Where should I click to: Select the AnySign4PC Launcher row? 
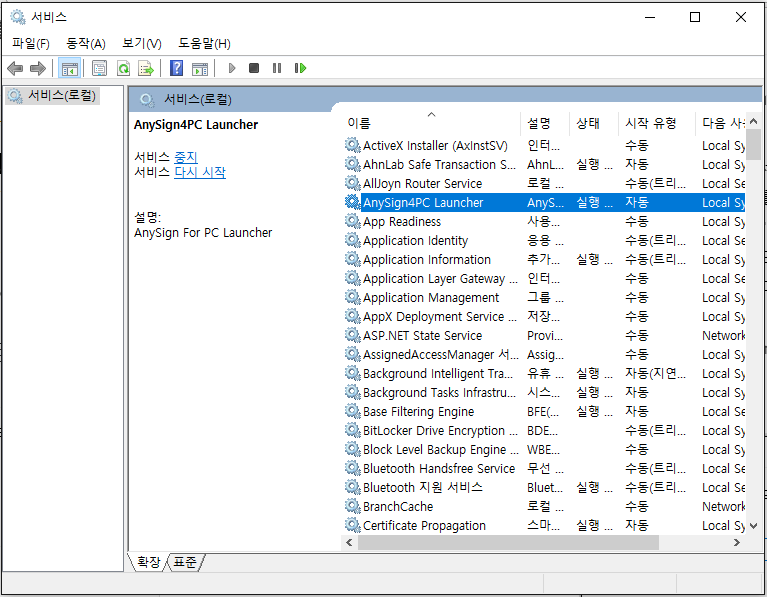(x=544, y=202)
